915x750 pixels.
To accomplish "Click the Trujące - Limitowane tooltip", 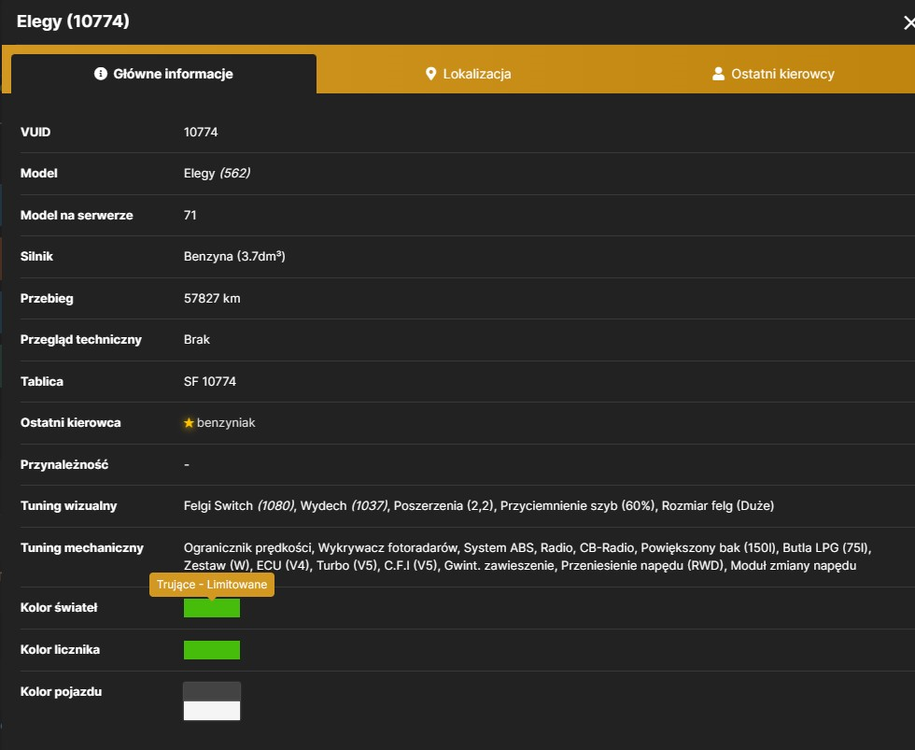I will pos(212,584).
